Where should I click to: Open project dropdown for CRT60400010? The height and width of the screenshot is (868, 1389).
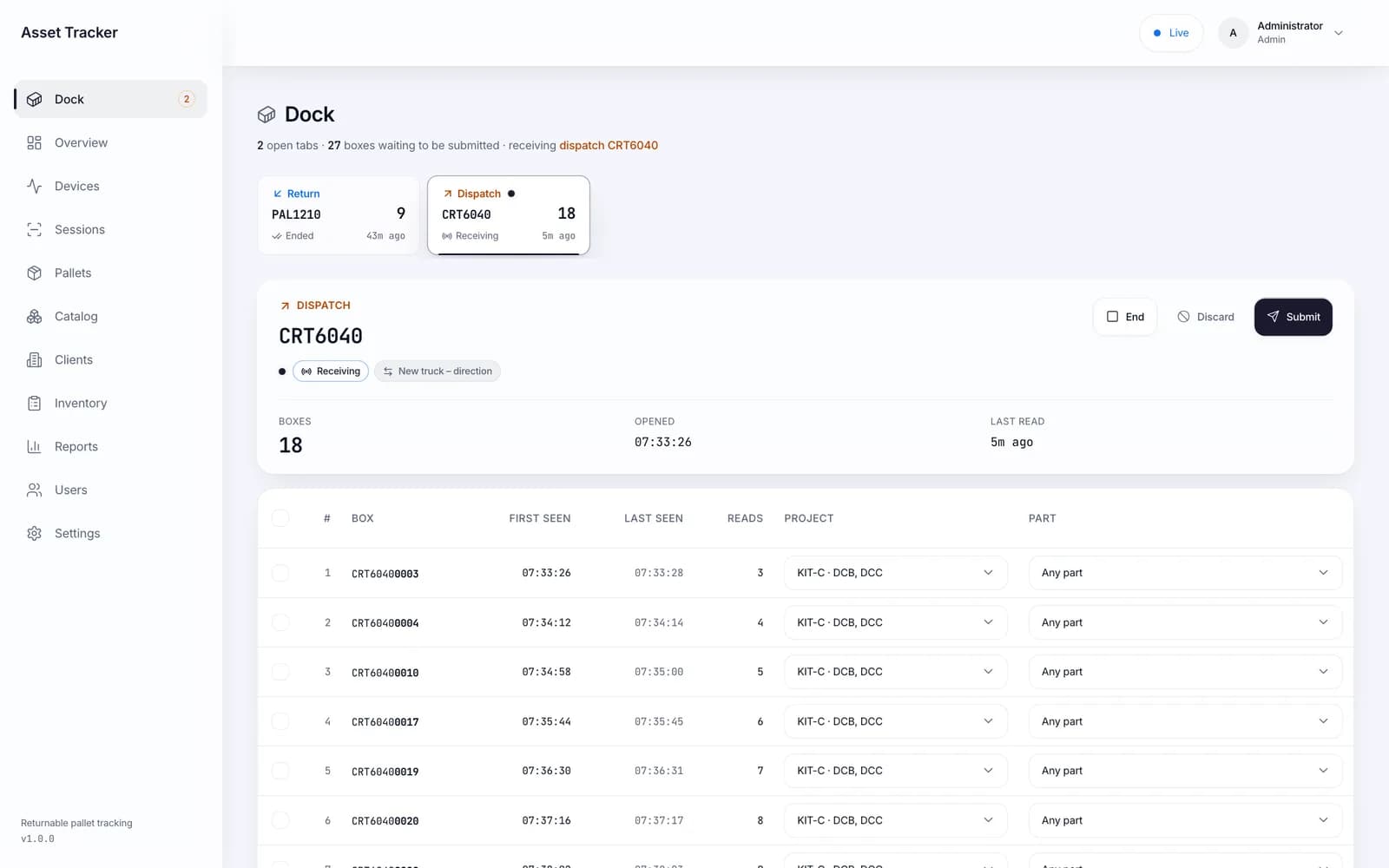[x=895, y=672]
